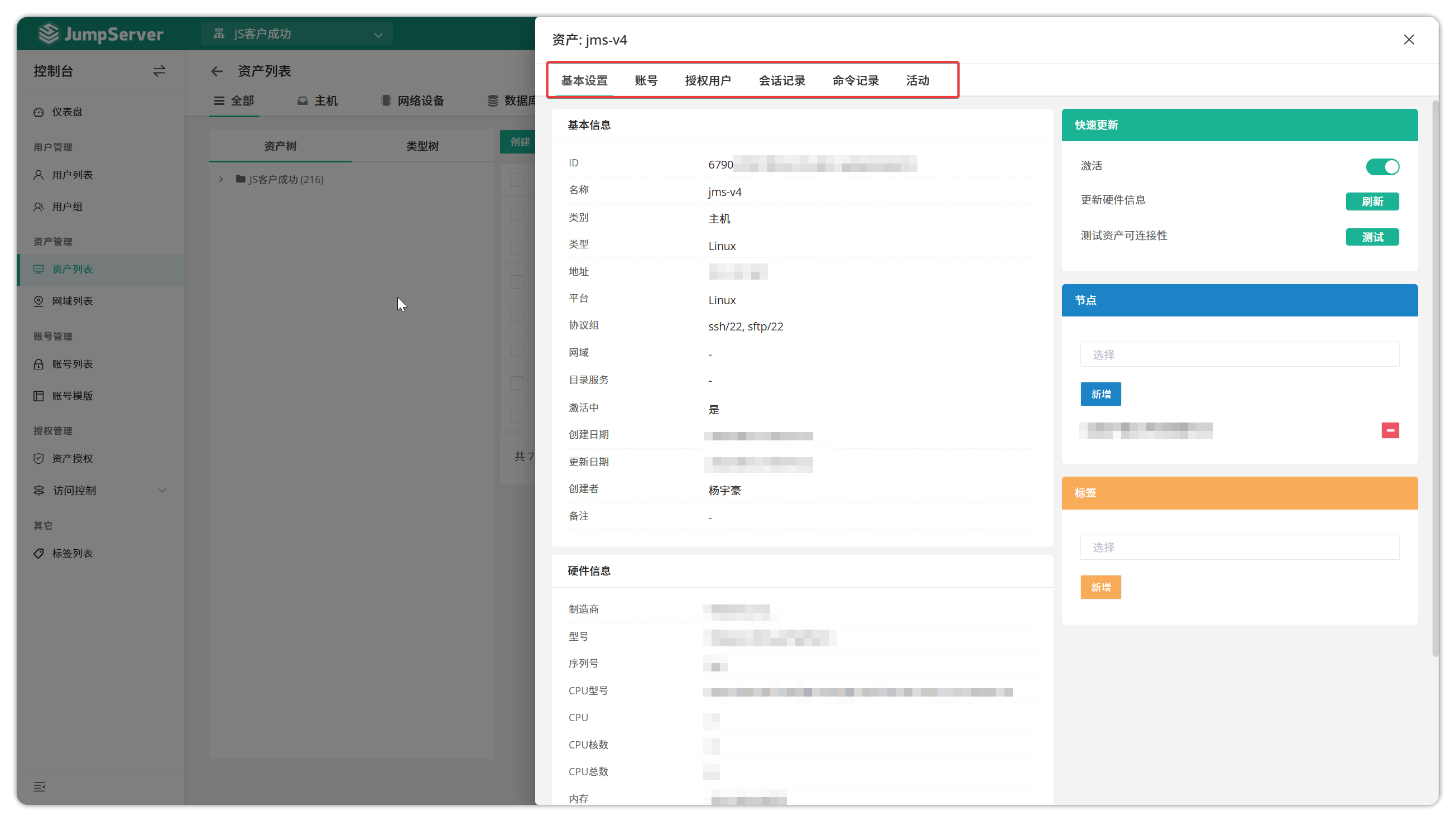
Task: Switch to the 授权用户 tab
Action: [x=708, y=80]
